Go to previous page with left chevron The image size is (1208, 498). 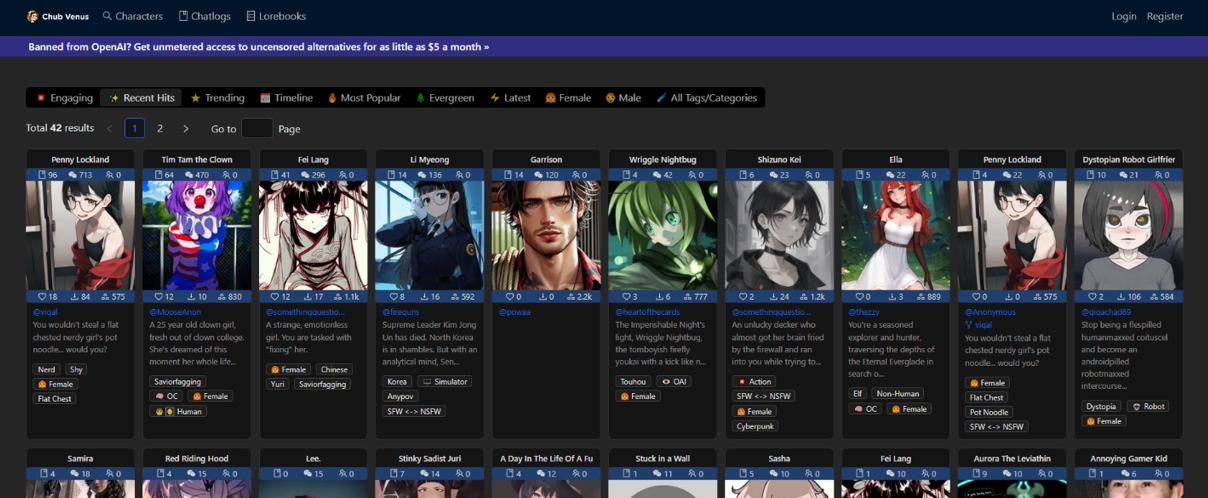pos(110,128)
